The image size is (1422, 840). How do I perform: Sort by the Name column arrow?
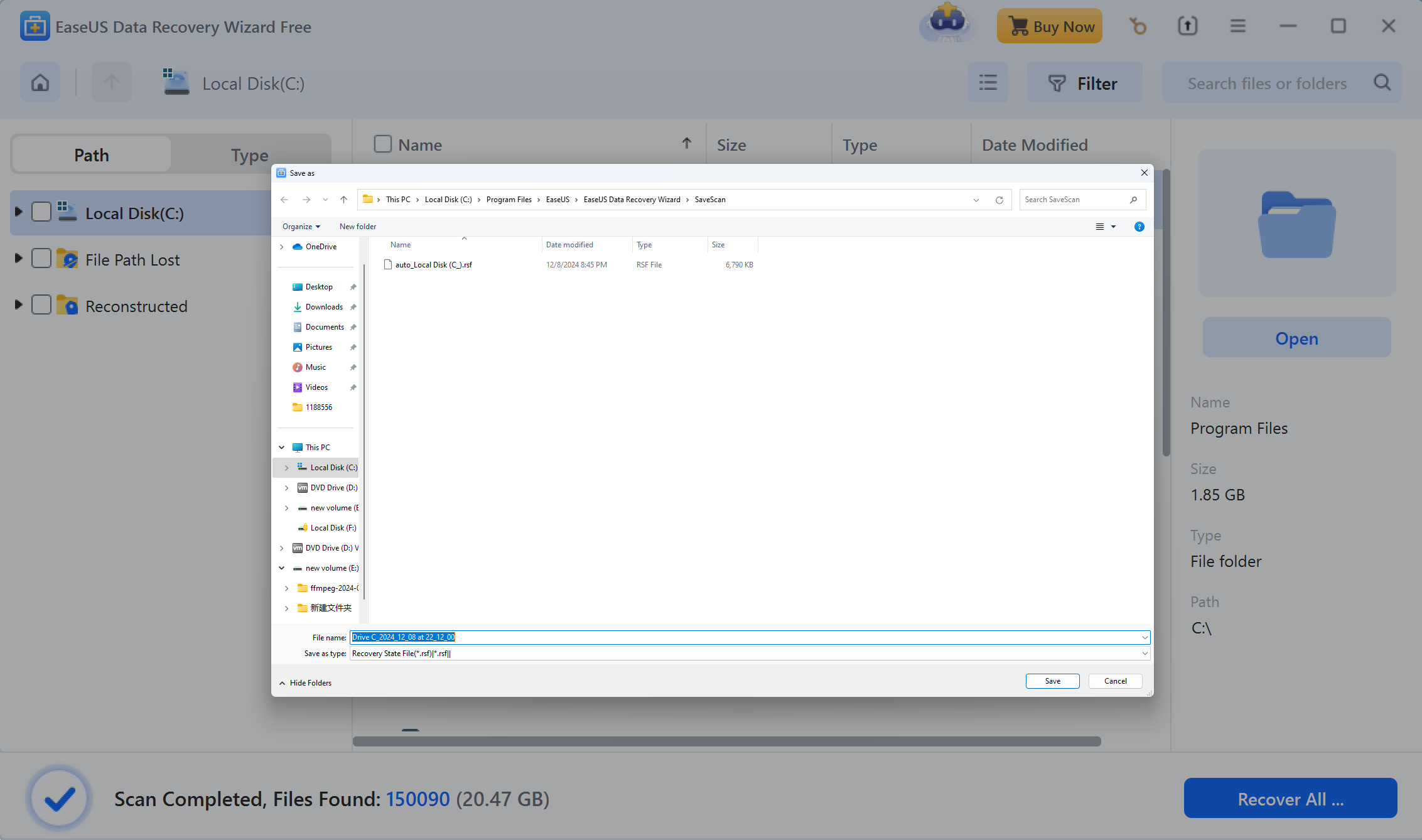(687, 144)
